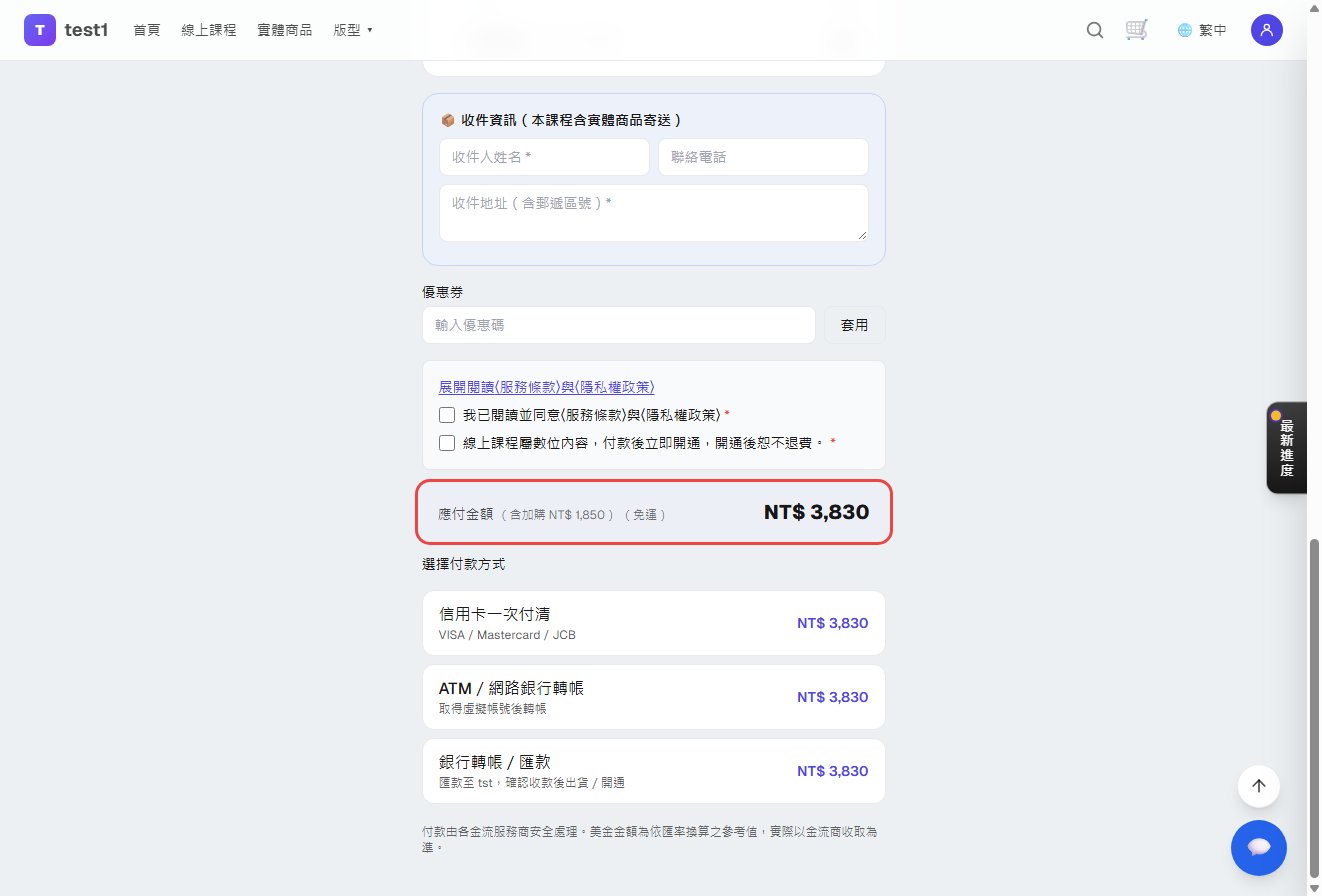Open the 最新進度 side tab
Screen dimensions: 1322x896
pos(1286,448)
